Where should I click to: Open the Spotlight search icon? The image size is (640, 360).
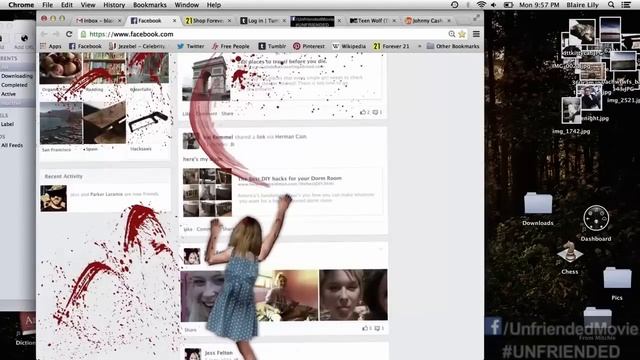[611, 5]
